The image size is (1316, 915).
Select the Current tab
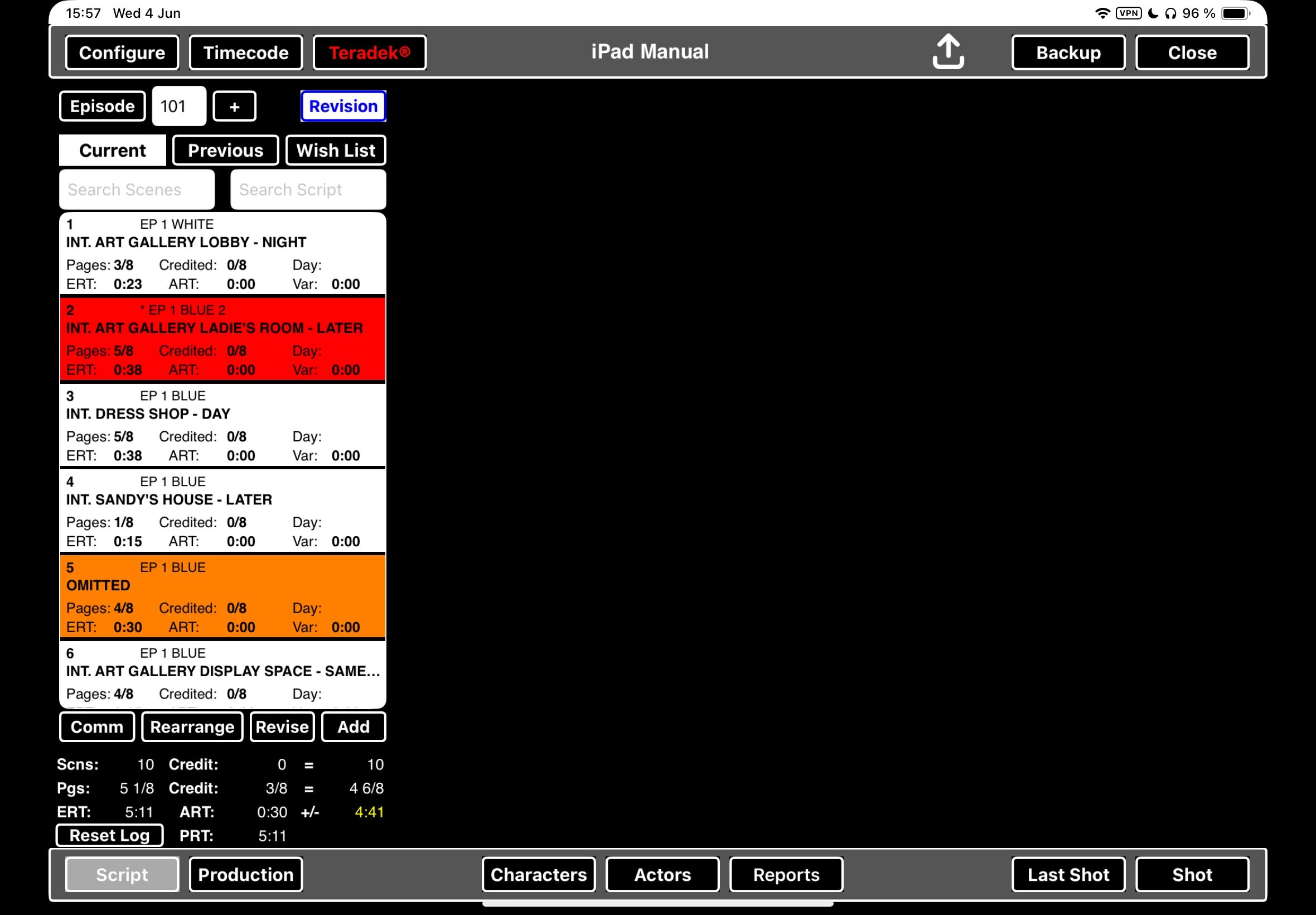112,150
